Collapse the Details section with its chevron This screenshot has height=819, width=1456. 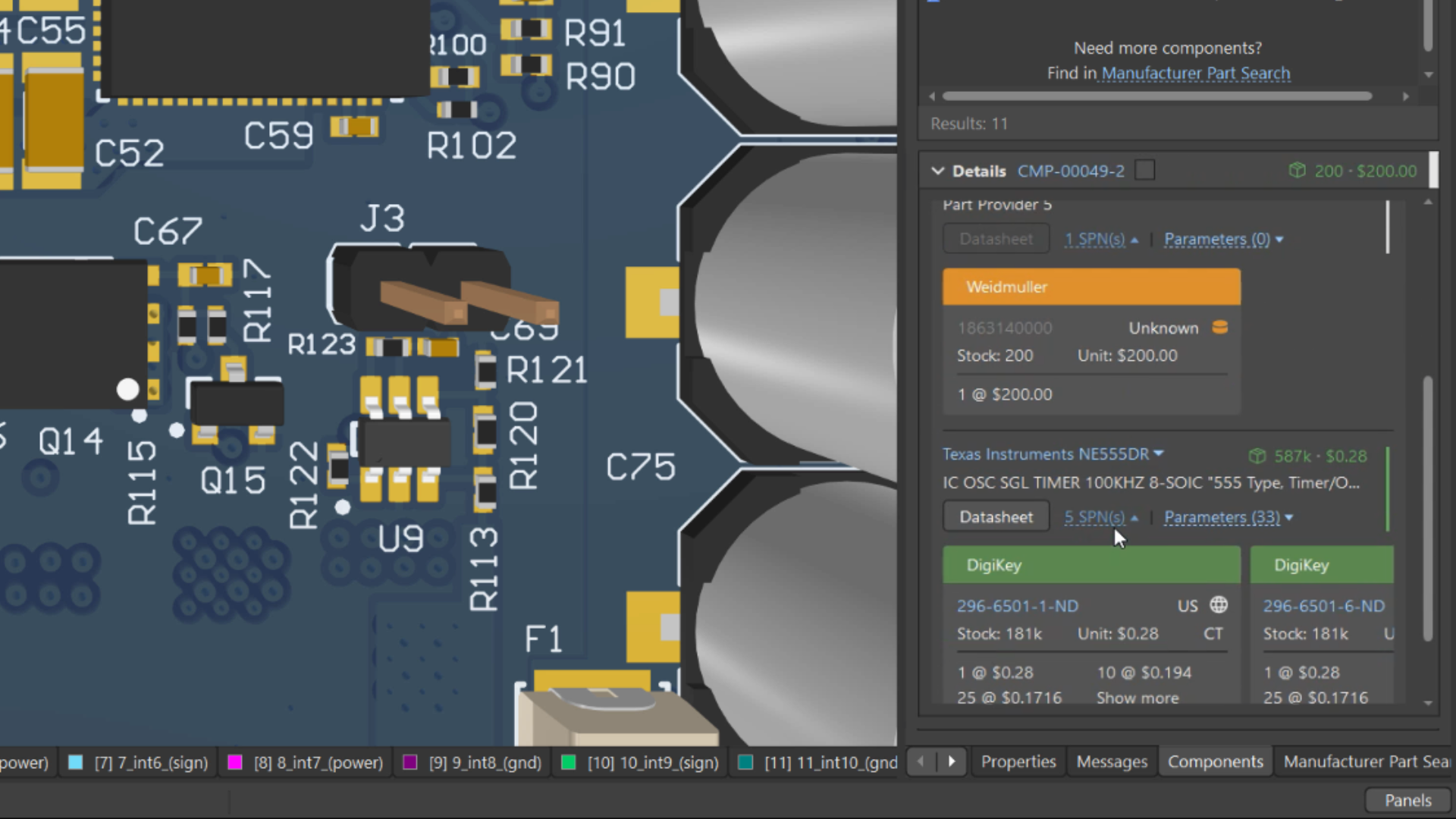[938, 171]
